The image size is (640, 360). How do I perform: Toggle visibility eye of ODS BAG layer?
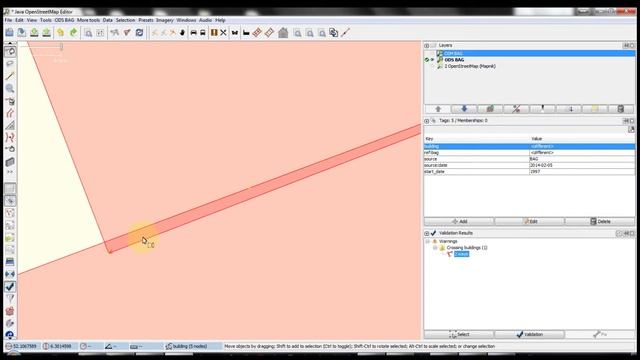pos(433,60)
